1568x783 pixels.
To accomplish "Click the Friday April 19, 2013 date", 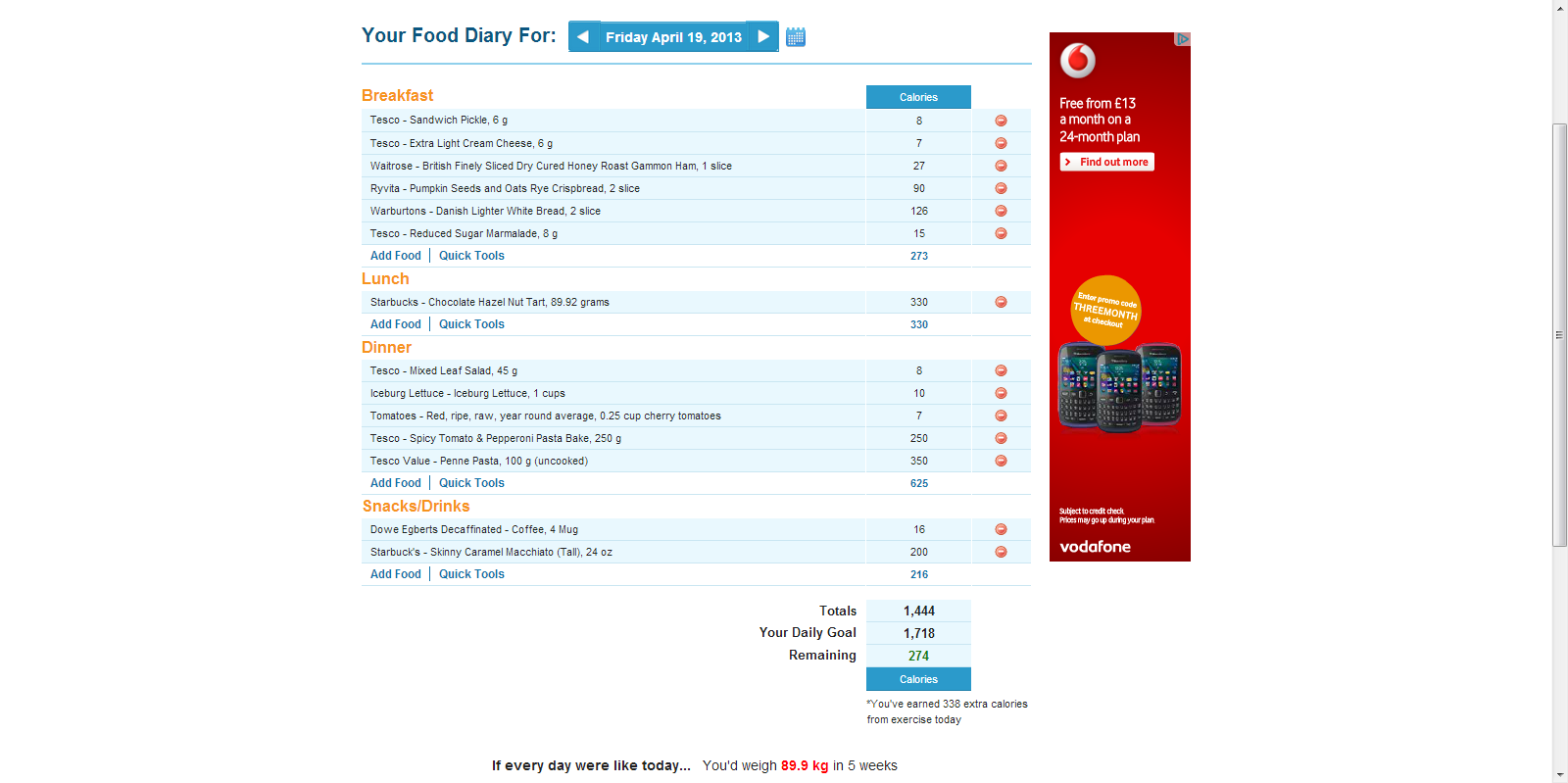I will click(673, 37).
